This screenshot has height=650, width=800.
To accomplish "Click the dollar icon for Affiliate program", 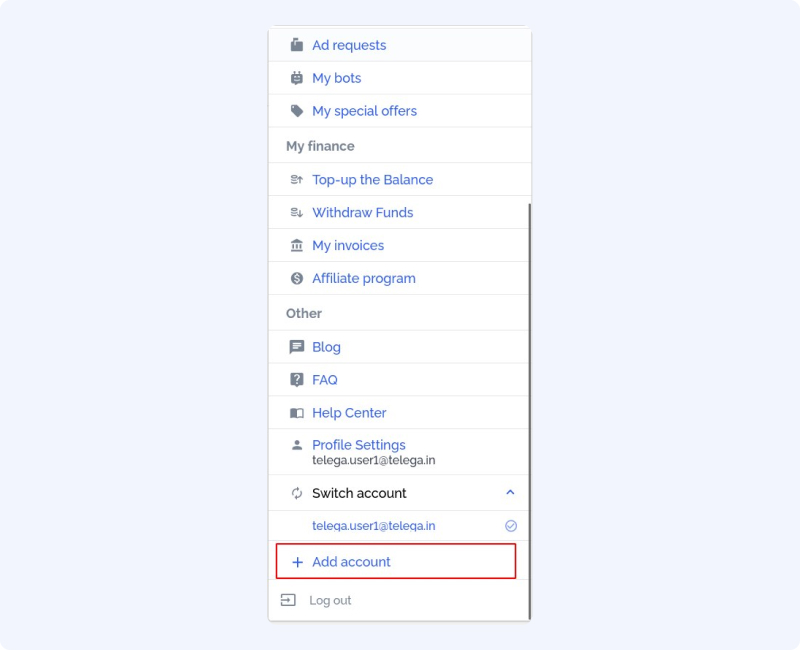I will point(296,278).
